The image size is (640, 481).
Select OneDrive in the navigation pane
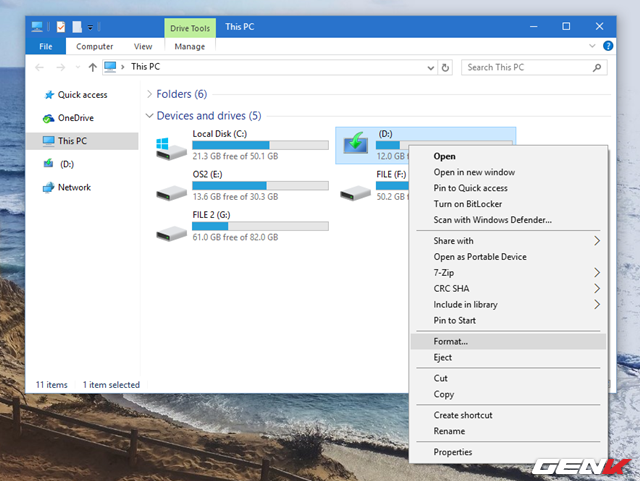(76, 118)
